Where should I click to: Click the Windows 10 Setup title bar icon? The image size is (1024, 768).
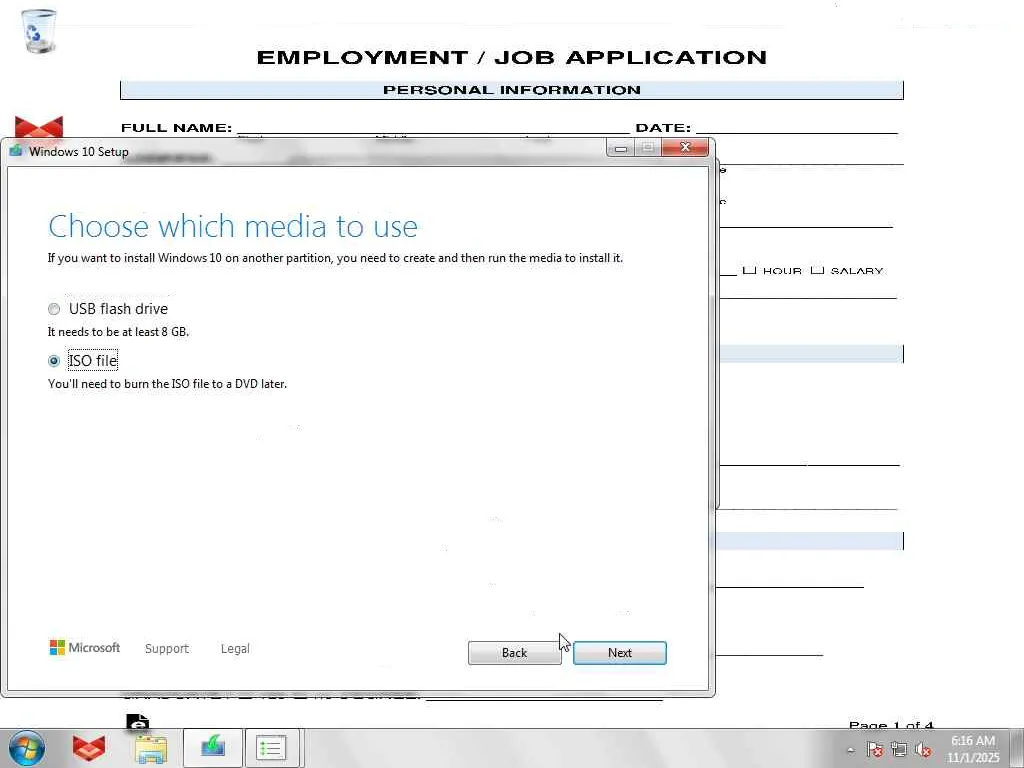tap(16, 151)
